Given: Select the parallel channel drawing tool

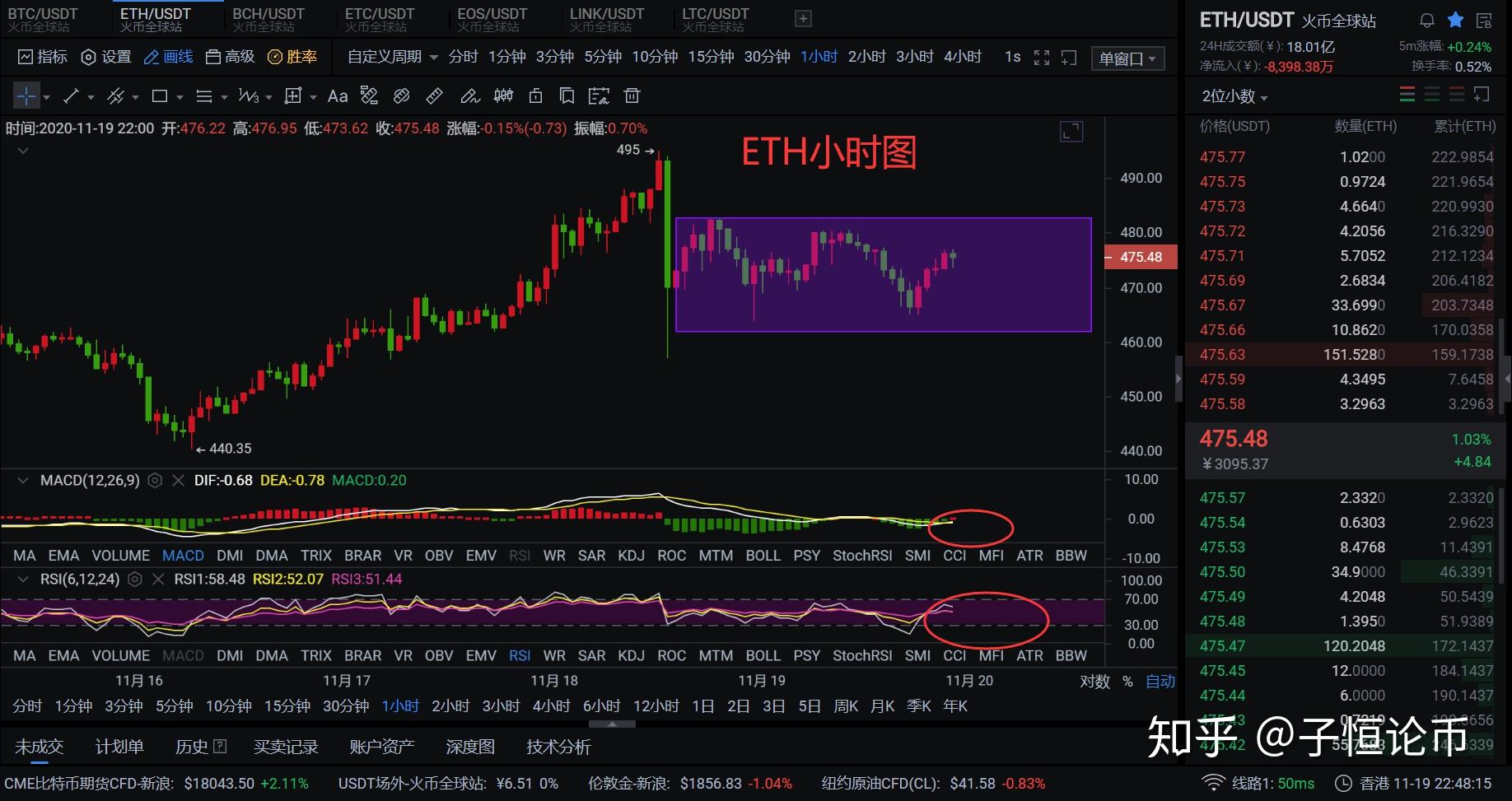Looking at the screenshot, I should [115, 96].
